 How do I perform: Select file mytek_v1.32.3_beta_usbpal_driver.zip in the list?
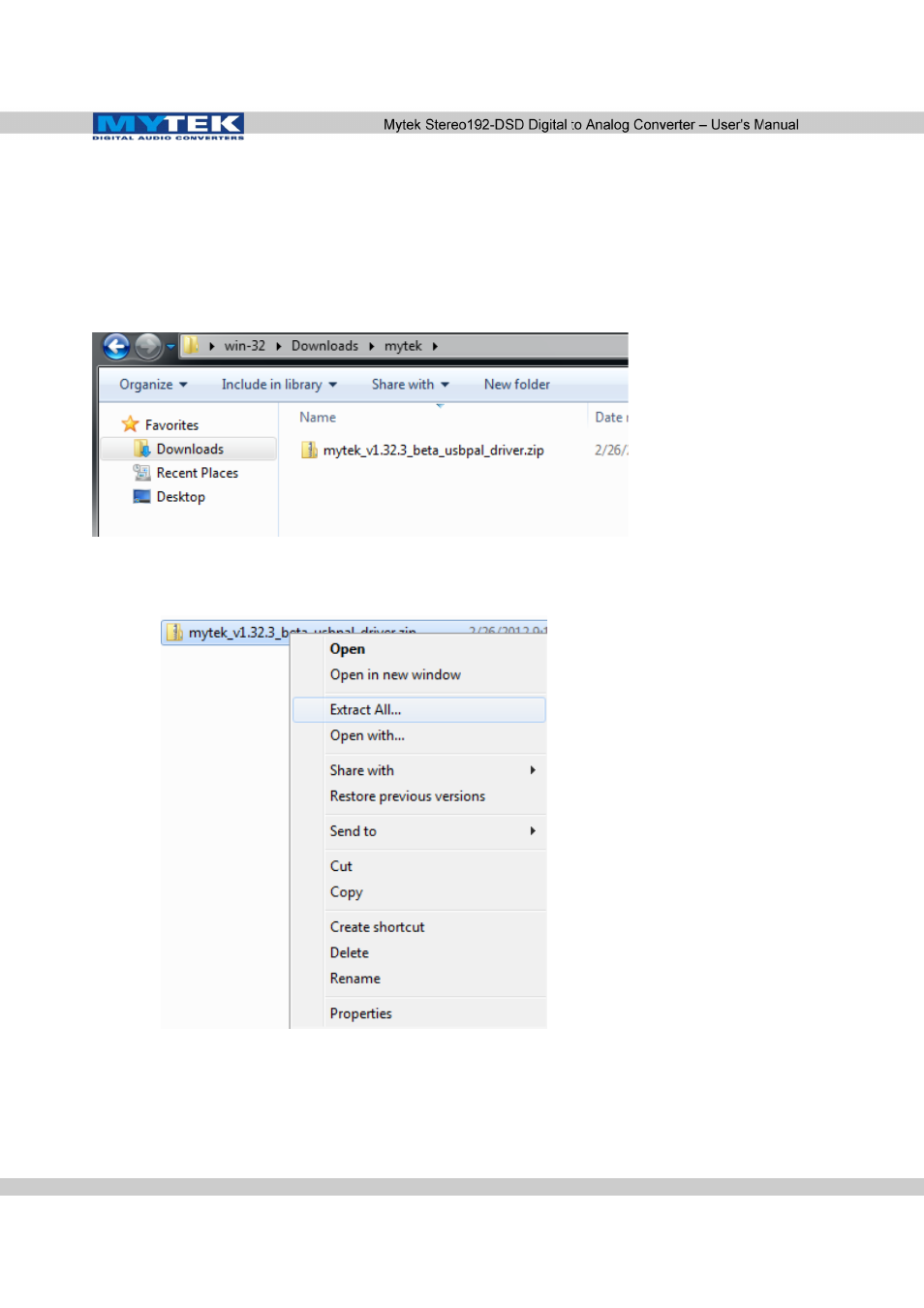pyautogui.click(x=434, y=451)
